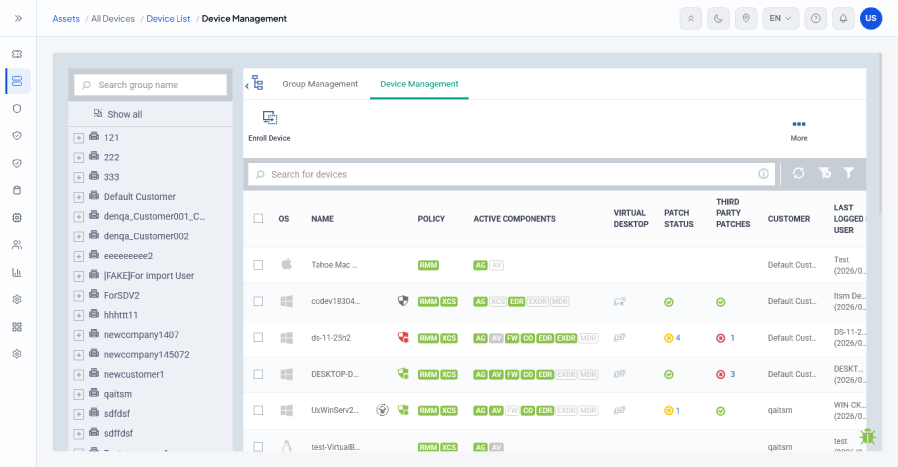Click in Search group name field
The image size is (898, 467).
point(151,85)
